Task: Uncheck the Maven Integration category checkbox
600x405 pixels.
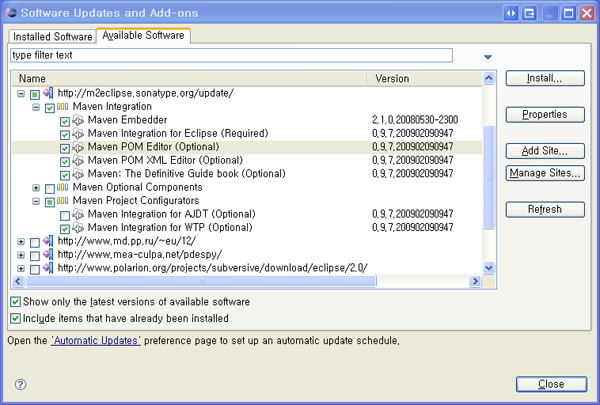Action: (x=50, y=108)
